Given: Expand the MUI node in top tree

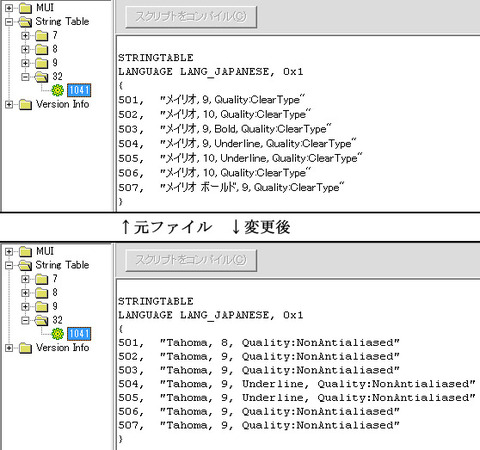Looking at the screenshot, I should pyautogui.click(x=9, y=8).
